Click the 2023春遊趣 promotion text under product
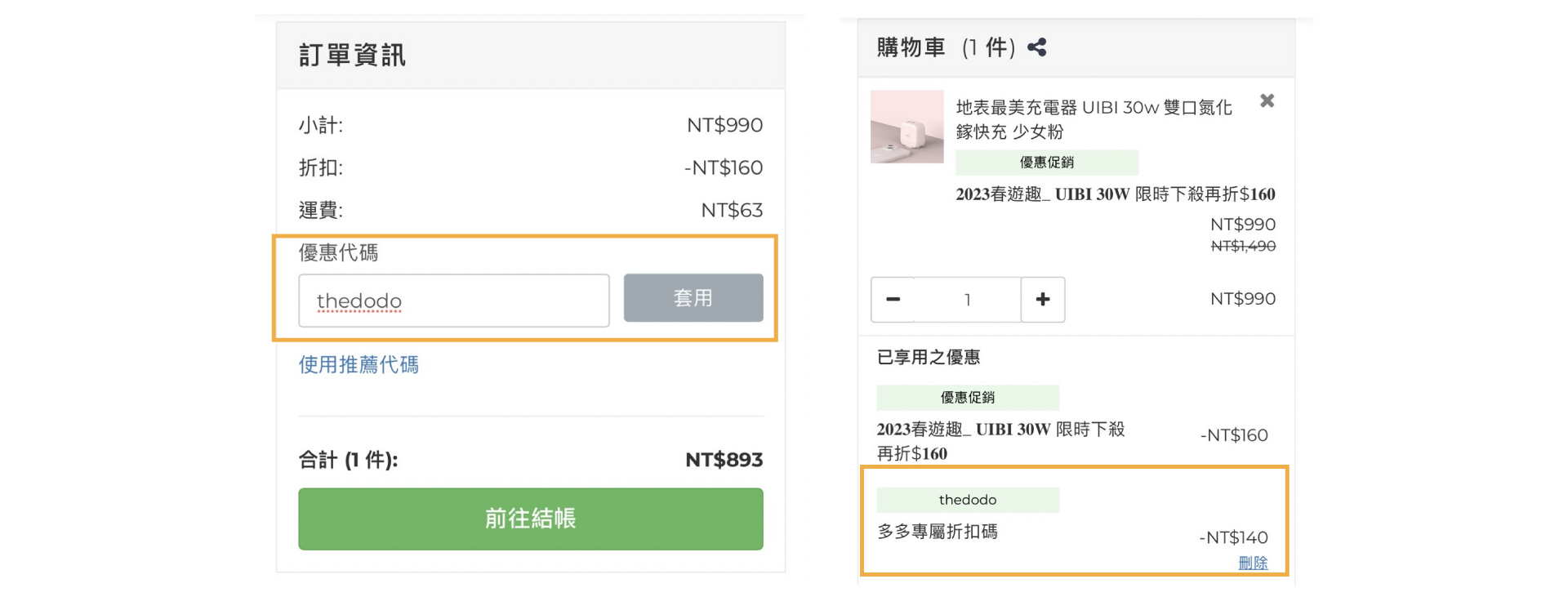The width and height of the screenshot is (1568, 597). pos(1115,194)
